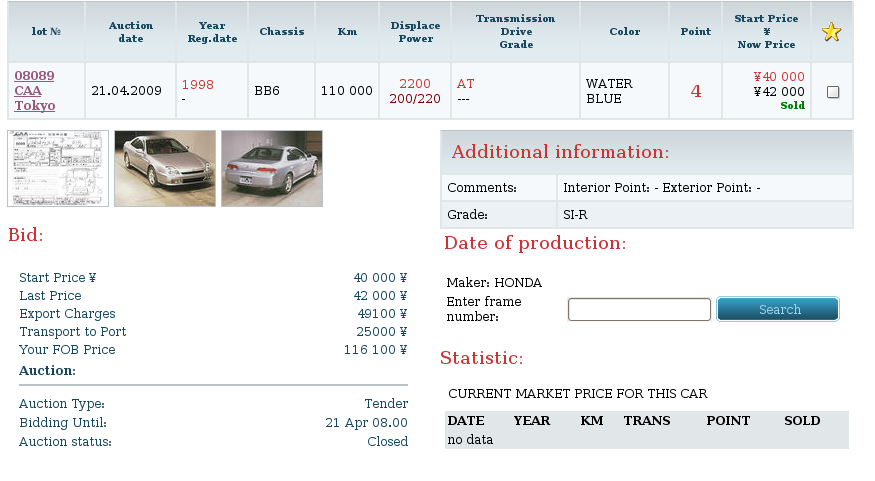Image resolution: width=875 pixels, height=481 pixels.
Task: Click the lot № column header
Action: [x=46, y=32]
